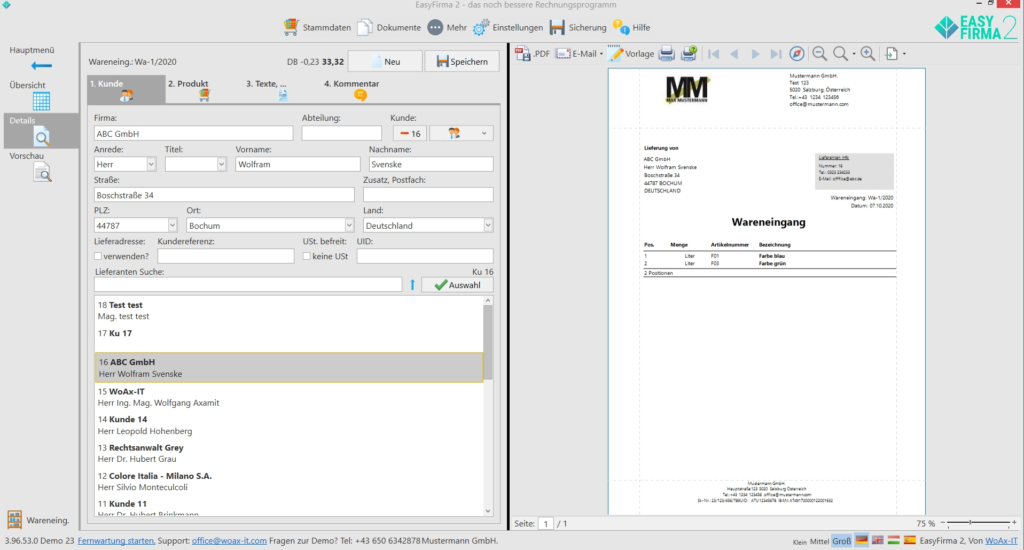1024x550 pixels.
Task: Enable Lieferadresse verwenden checkbox
Action: 98,256
